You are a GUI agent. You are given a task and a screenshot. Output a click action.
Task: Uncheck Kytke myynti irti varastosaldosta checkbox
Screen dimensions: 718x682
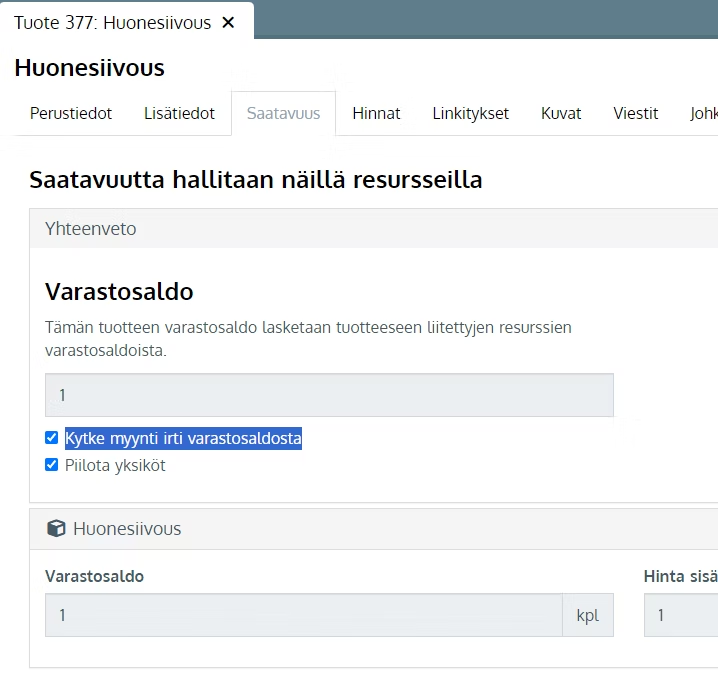click(x=52, y=438)
